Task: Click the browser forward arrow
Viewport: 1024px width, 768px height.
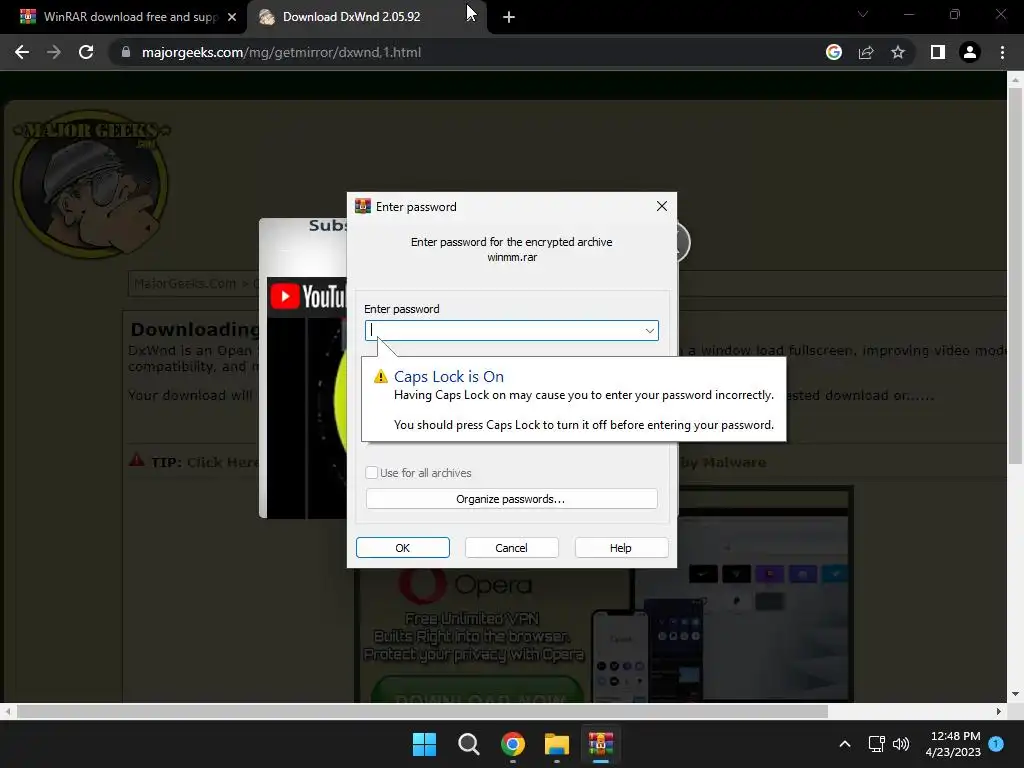Action: pyautogui.click(x=54, y=52)
